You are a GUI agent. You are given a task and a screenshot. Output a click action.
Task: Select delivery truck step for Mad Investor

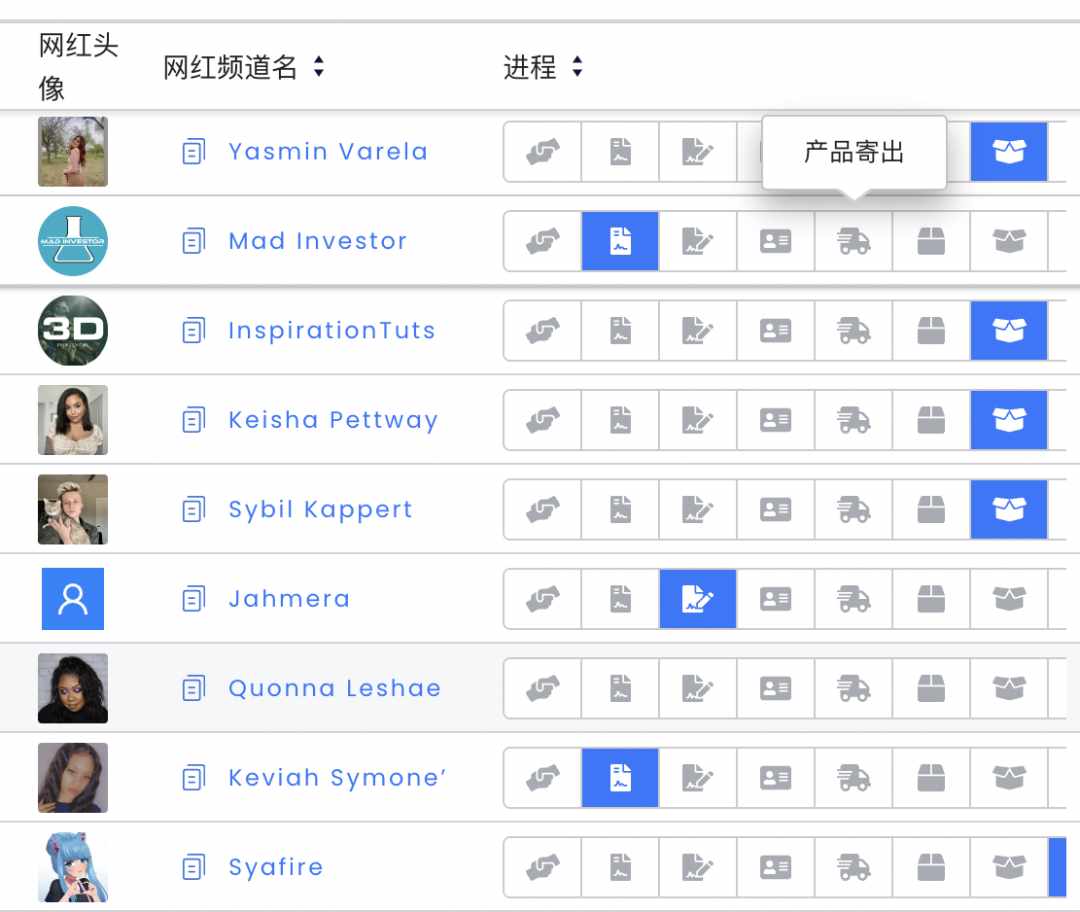click(x=853, y=241)
